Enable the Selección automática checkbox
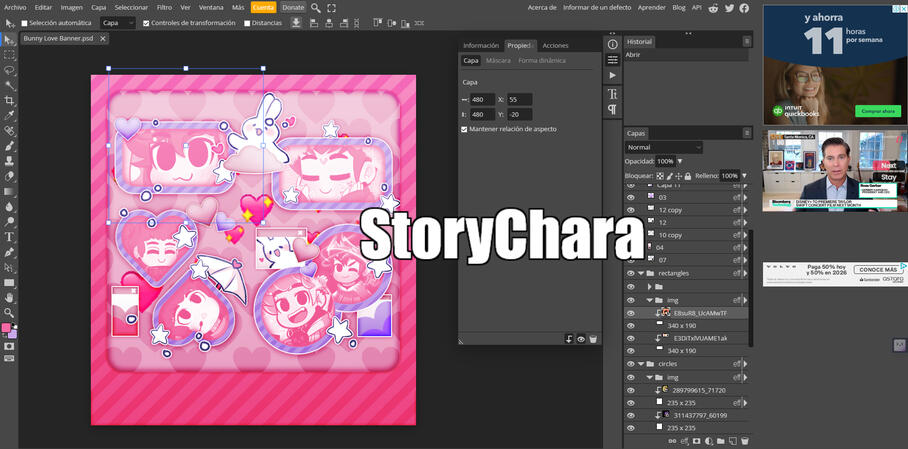Viewport: 908px width, 449px height. [x=25, y=22]
